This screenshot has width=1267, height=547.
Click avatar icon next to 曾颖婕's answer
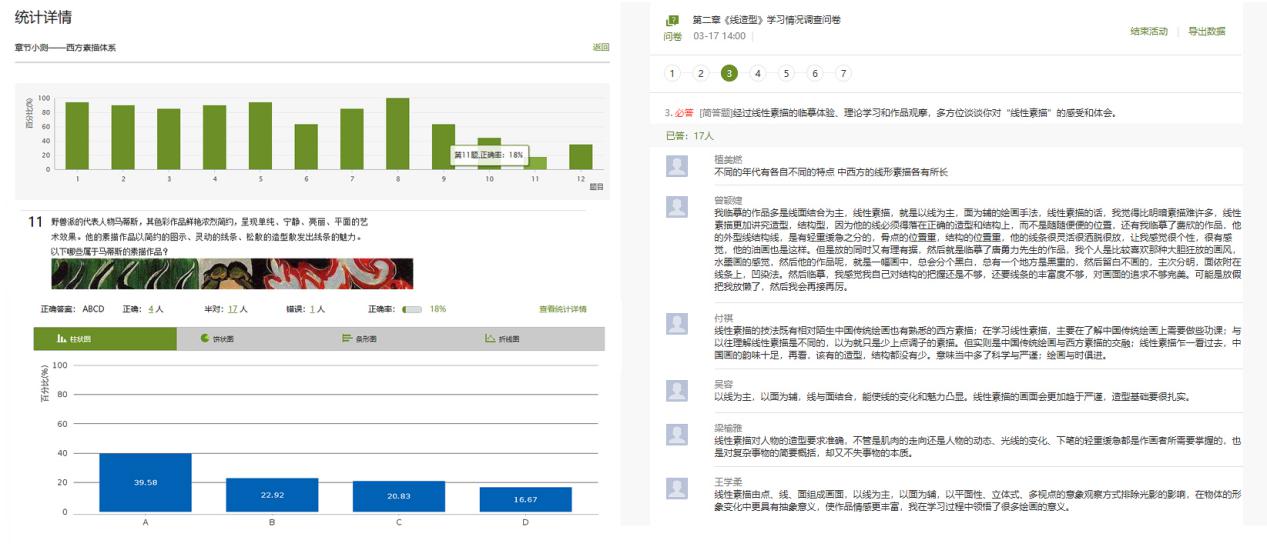pyautogui.click(x=677, y=206)
